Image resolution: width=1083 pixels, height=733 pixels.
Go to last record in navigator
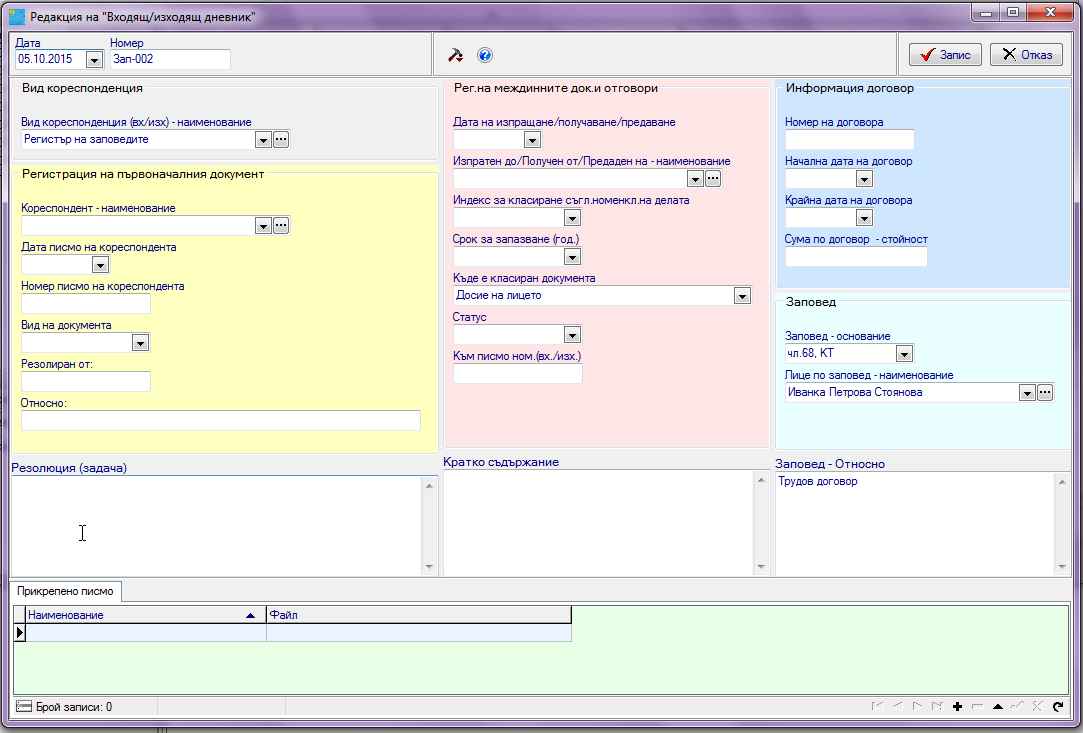tap(937, 706)
